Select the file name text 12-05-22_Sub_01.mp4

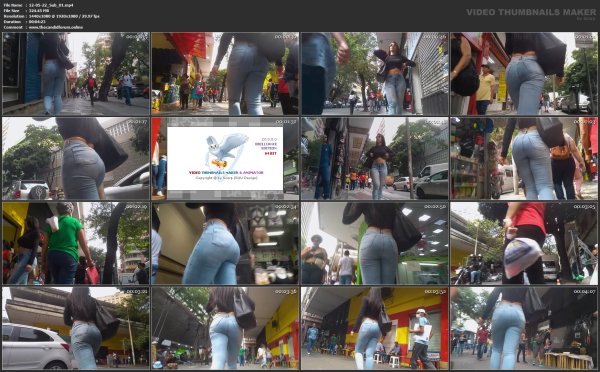51,5
